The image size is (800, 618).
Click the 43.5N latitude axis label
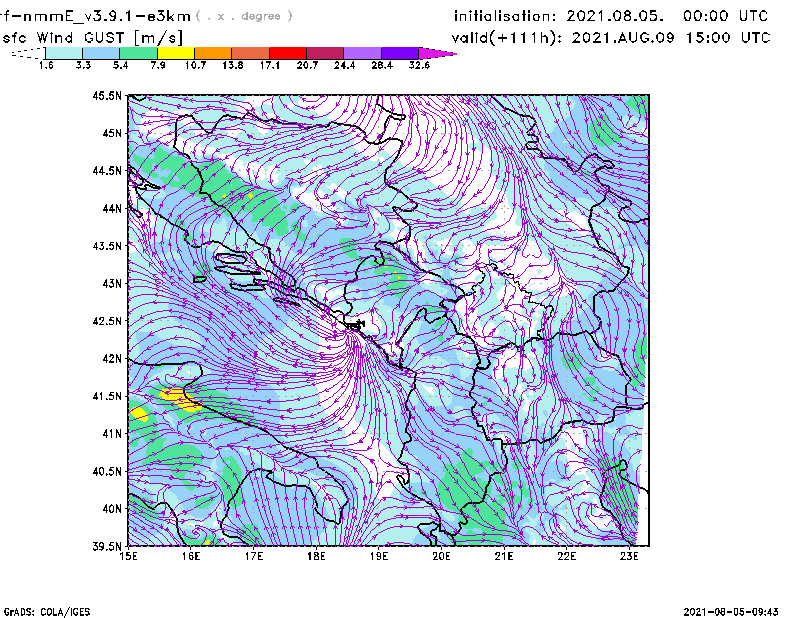tap(107, 246)
